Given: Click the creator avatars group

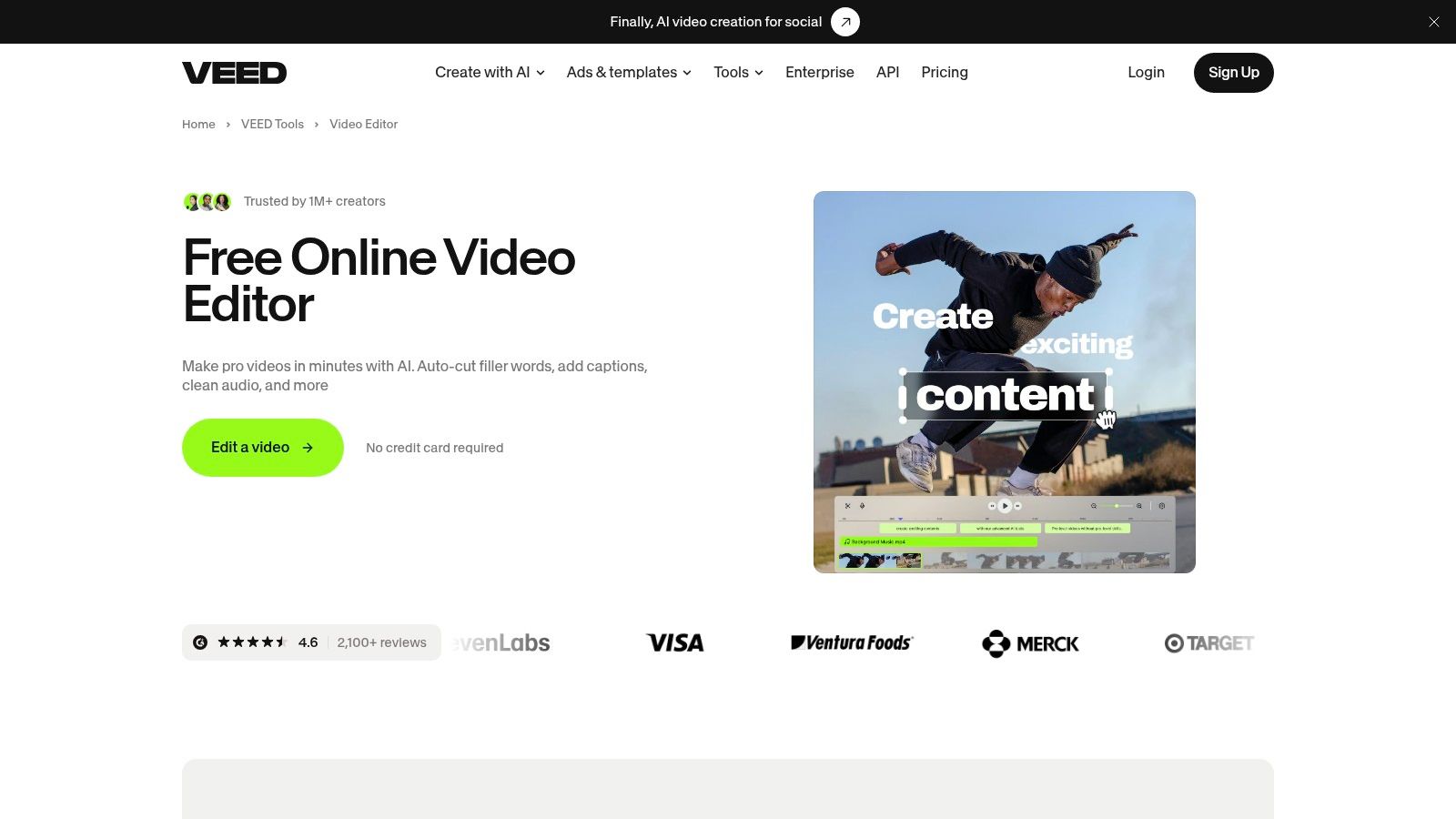Looking at the screenshot, I should (x=207, y=202).
